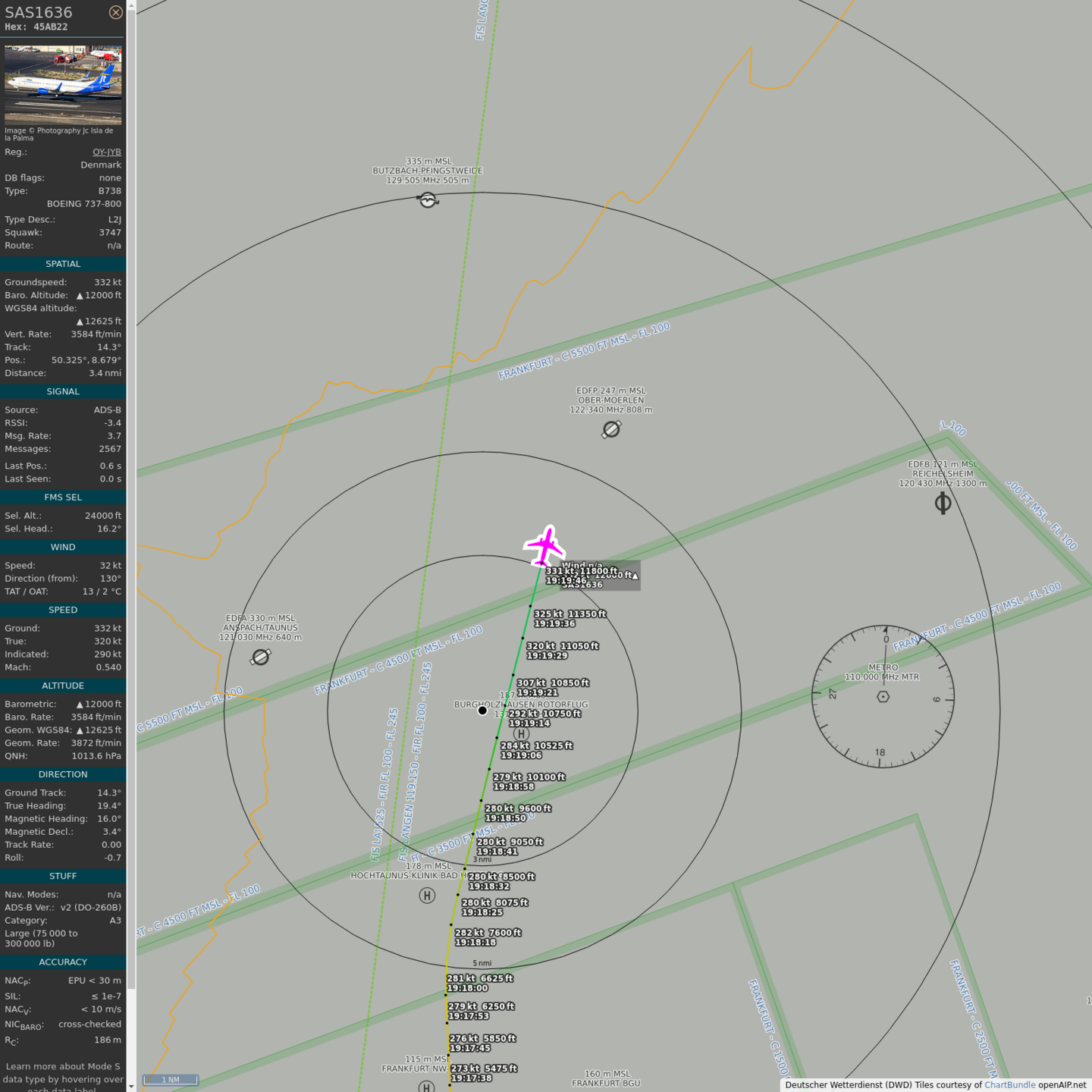Click the sidebar scroll down arrow

[x=131, y=1086]
